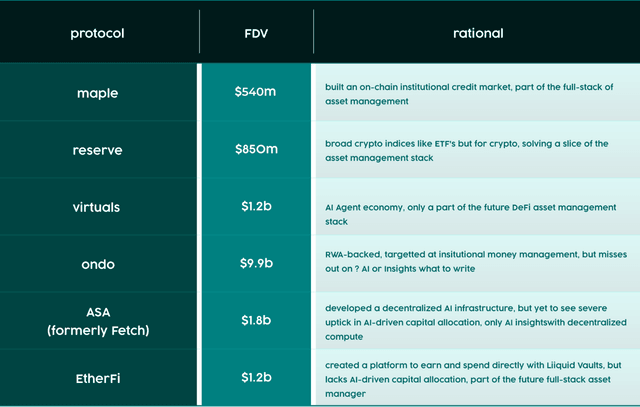640x407 pixels.
Task: Click the "FDV" column header
Action: [255, 33]
